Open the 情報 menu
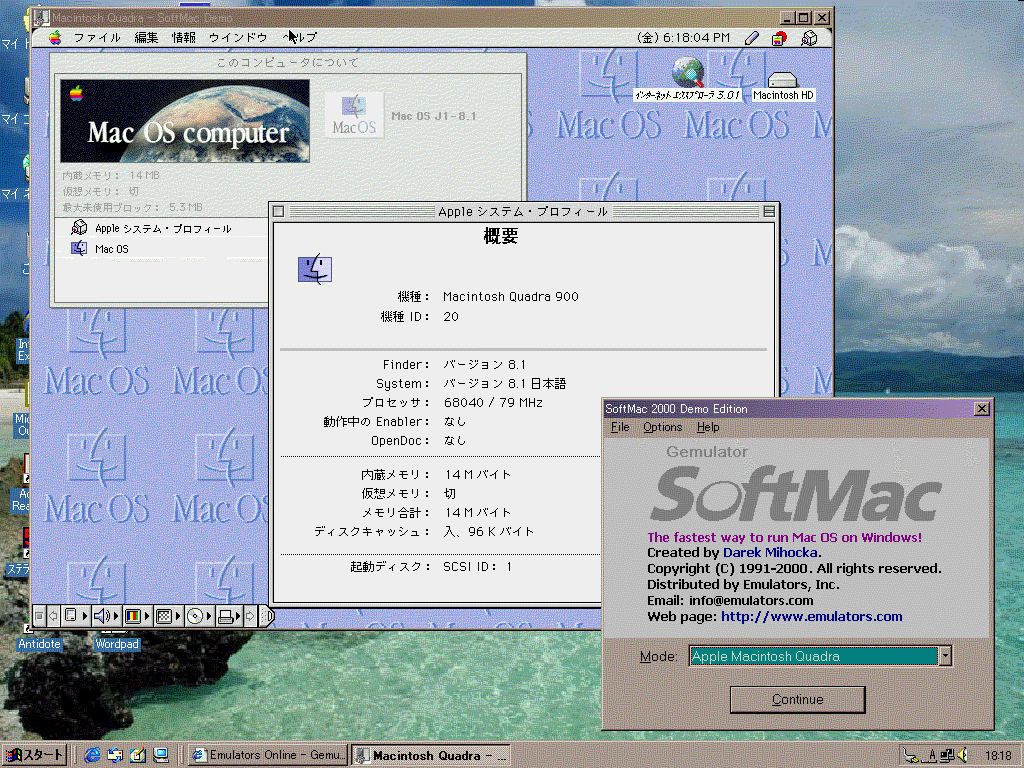 184,38
